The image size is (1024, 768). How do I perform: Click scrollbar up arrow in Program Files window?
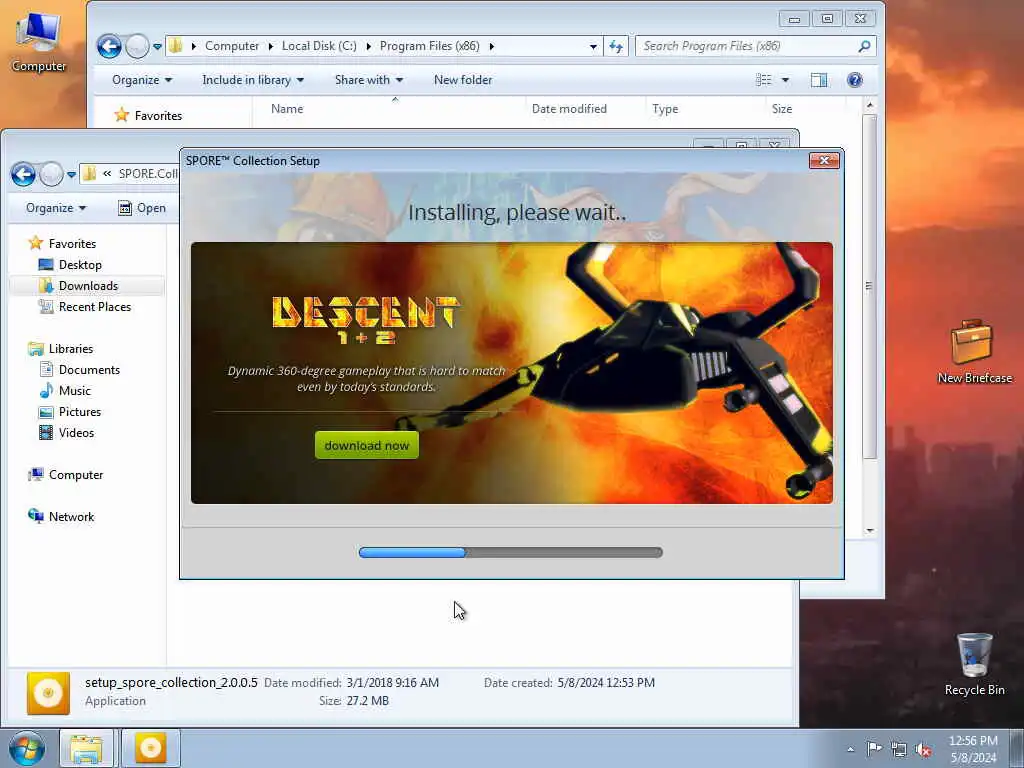[869, 104]
